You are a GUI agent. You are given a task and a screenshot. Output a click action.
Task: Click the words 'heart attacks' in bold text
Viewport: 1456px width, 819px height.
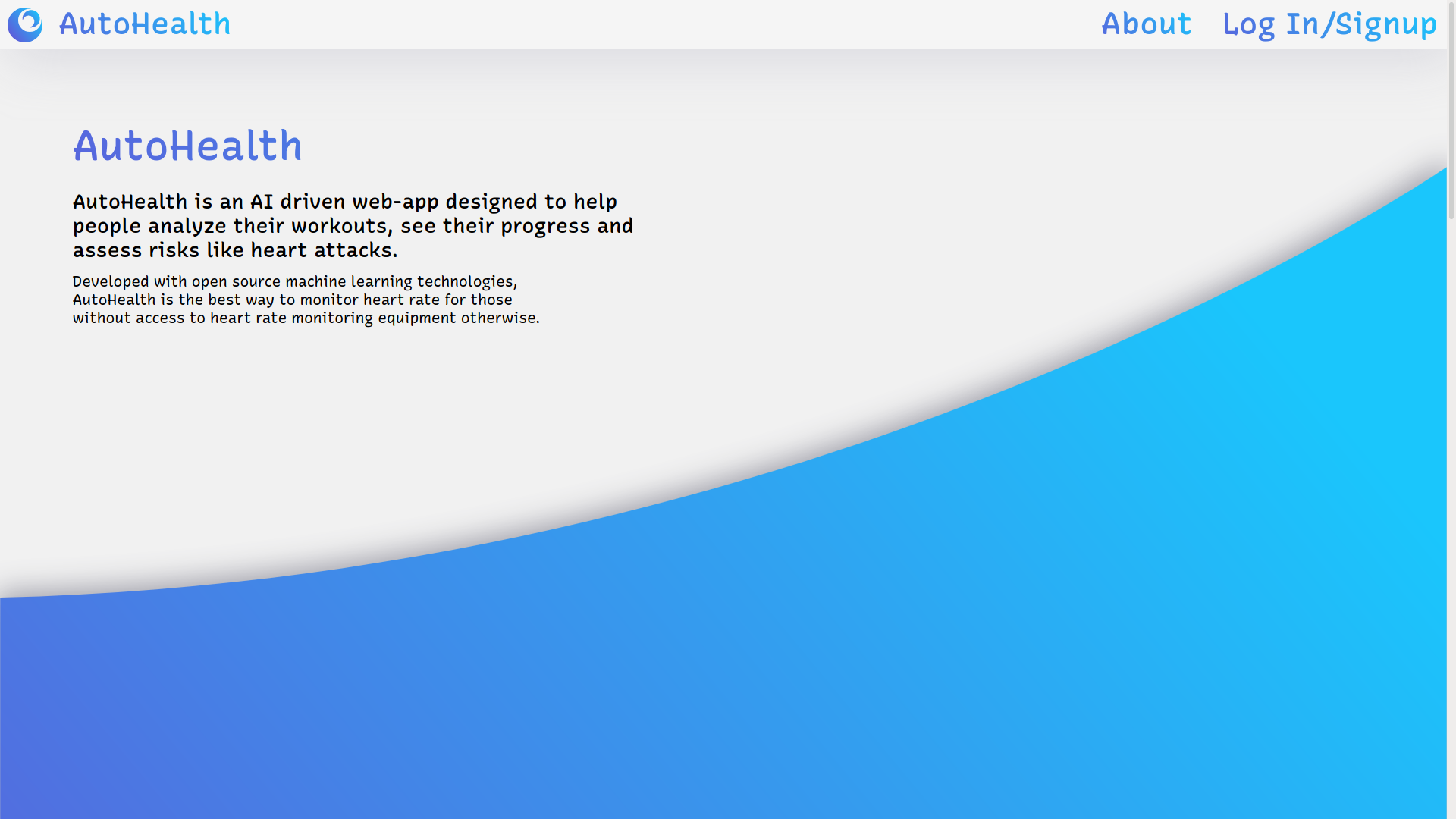tap(324, 250)
